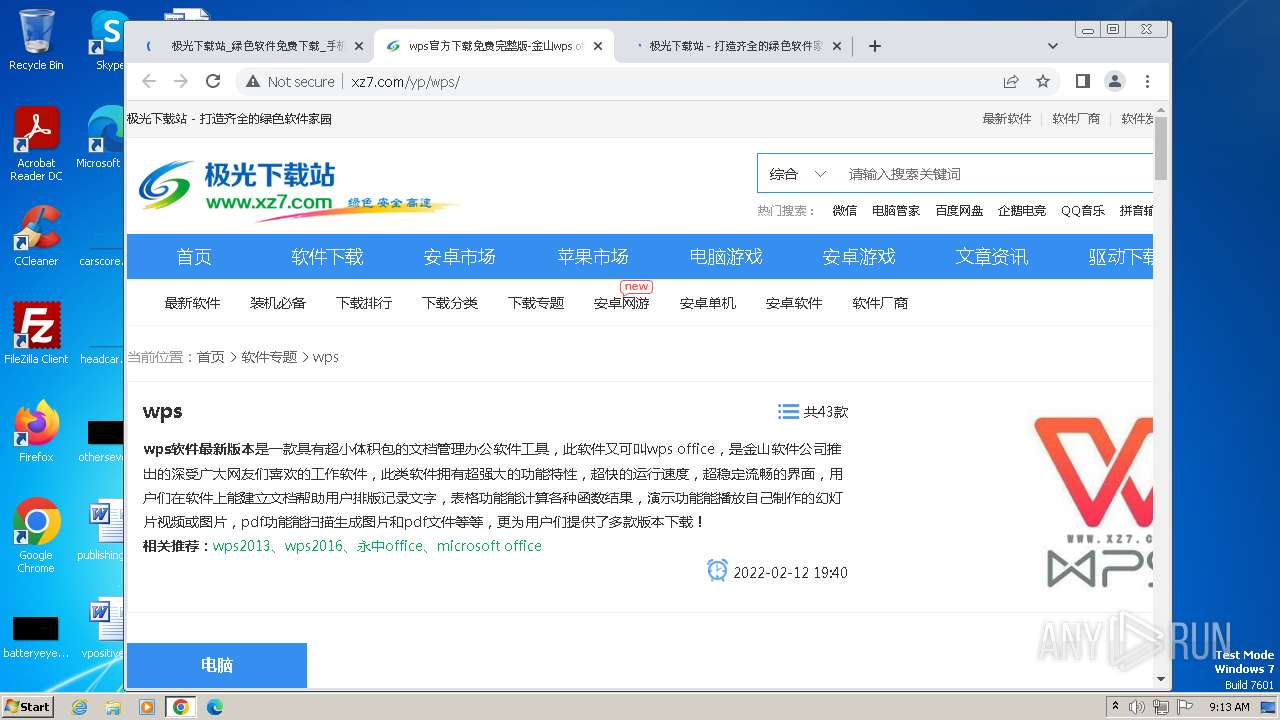Image resolution: width=1280 pixels, height=720 pixels.
Task: Open Microsoft Edge from the taskbar
Action: pyautogui.click(x=214, y=707)
